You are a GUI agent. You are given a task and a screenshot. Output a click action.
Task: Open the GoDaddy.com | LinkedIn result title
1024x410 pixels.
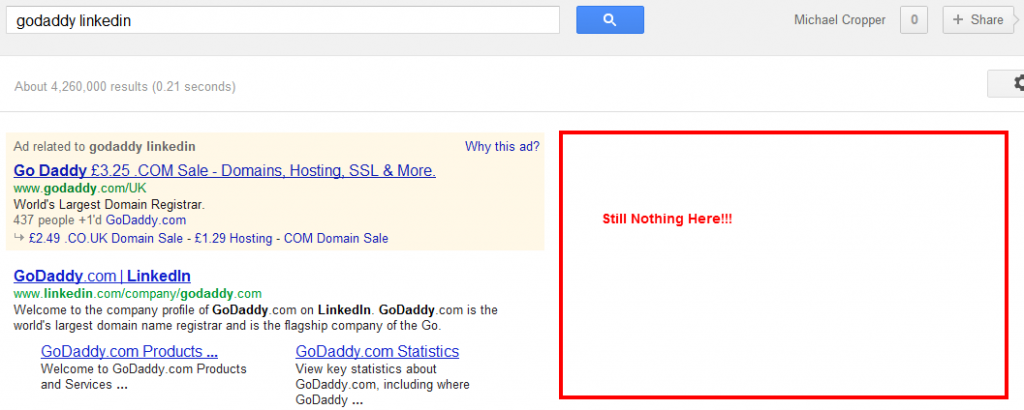(102, 276)
